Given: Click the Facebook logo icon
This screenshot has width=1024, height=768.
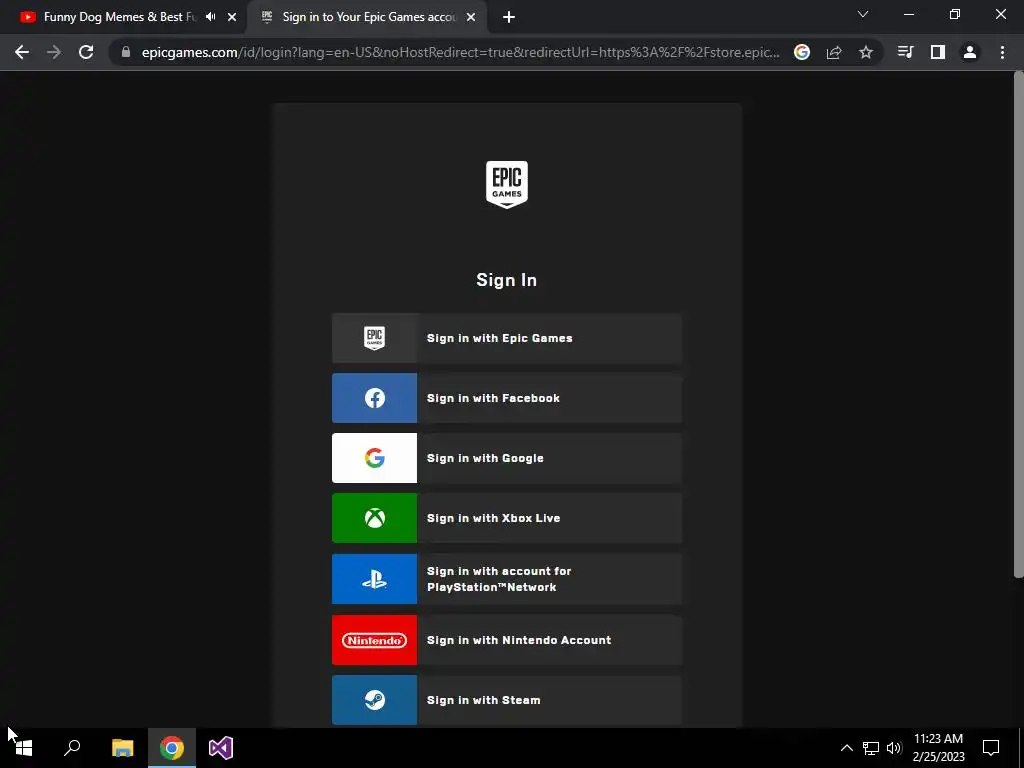Looking at the screenshot, I should tap(374, 398).
